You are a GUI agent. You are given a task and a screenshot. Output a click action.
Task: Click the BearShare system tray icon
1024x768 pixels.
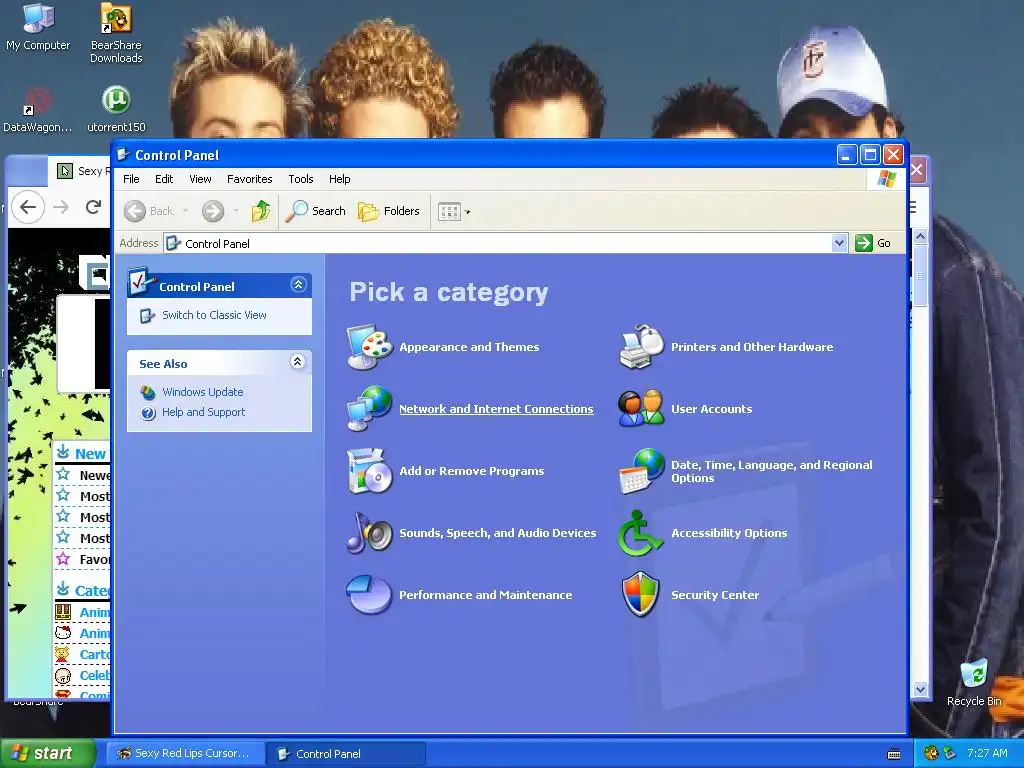click(931, 753)
